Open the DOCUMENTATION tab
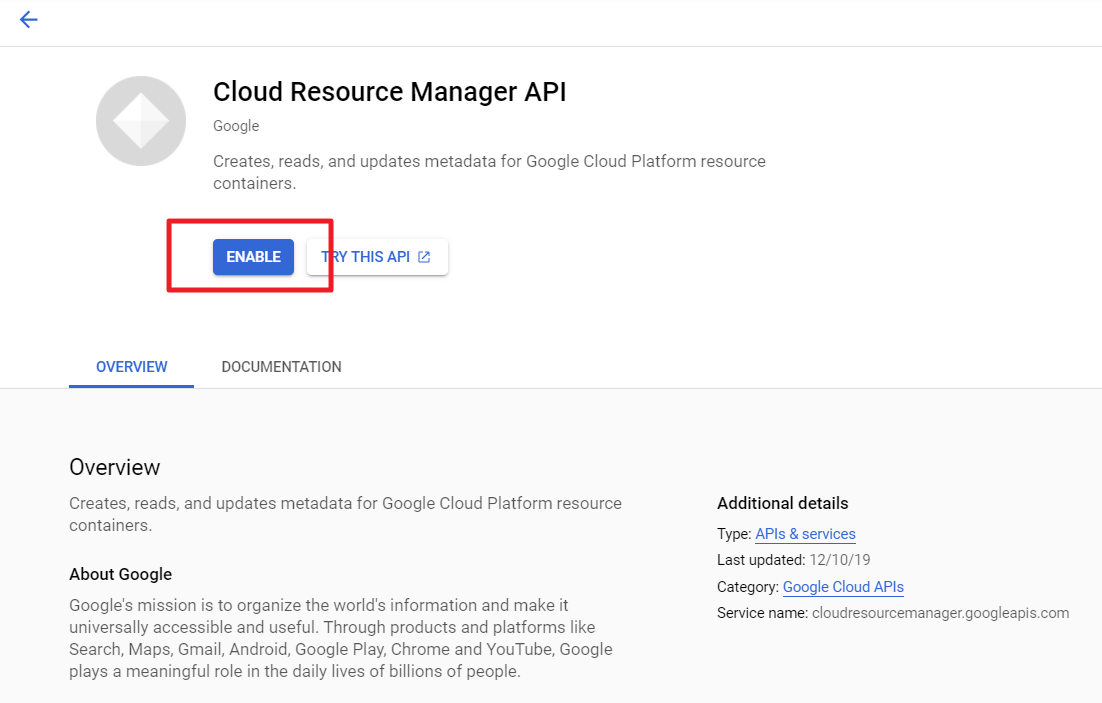1102x703 pixels. [281, 367]
